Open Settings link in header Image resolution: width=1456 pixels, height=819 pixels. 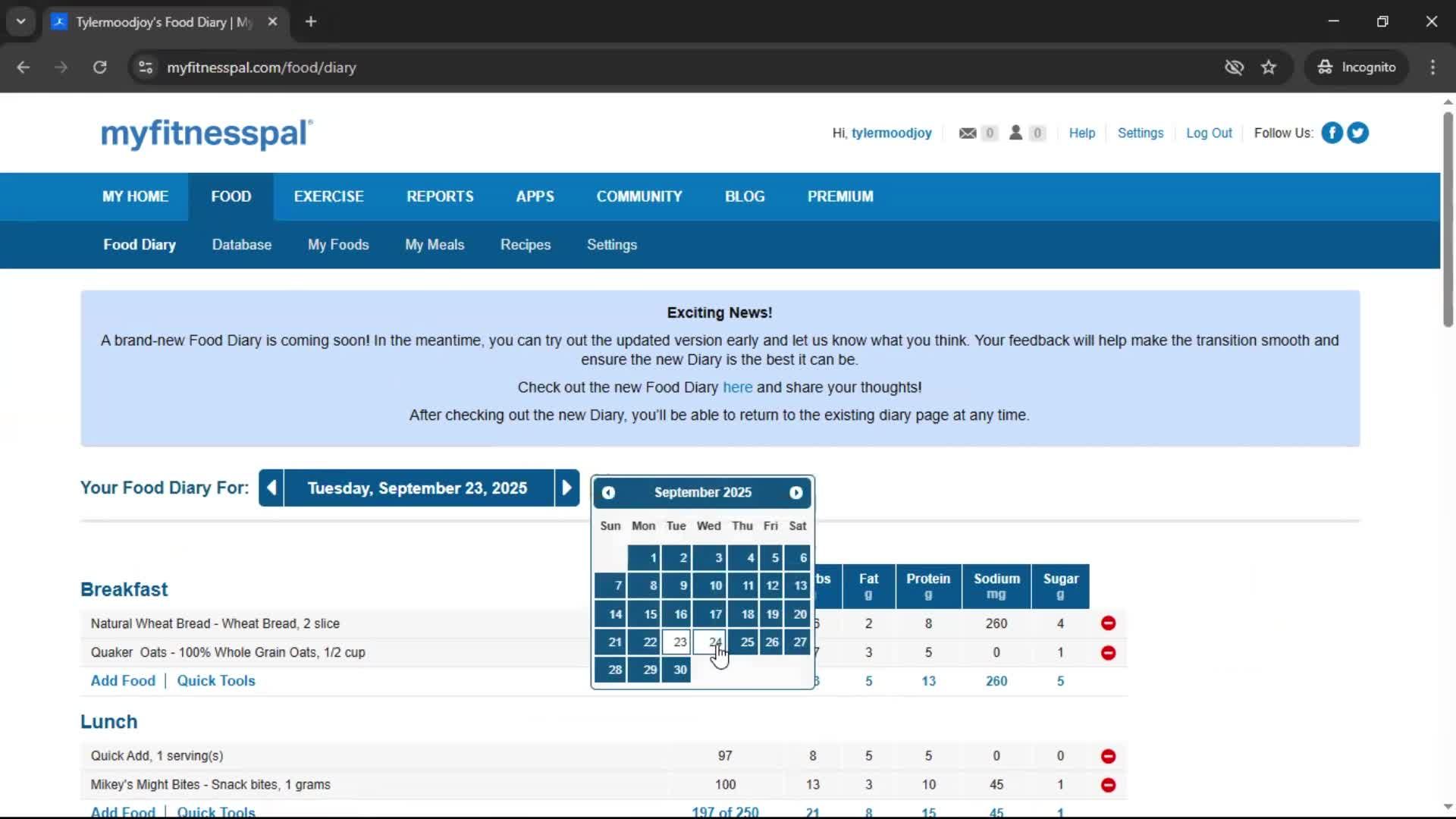point(1141,133)
